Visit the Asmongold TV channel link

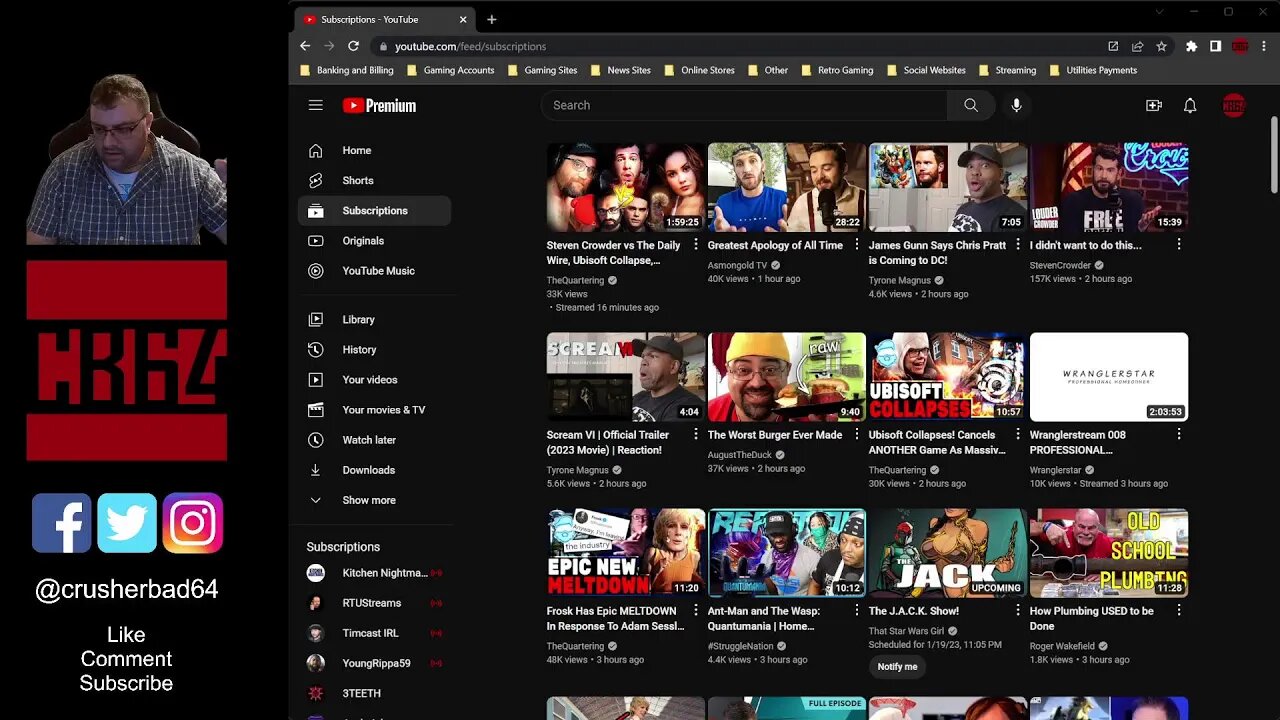pyautogui.click(x=737, y=265)
